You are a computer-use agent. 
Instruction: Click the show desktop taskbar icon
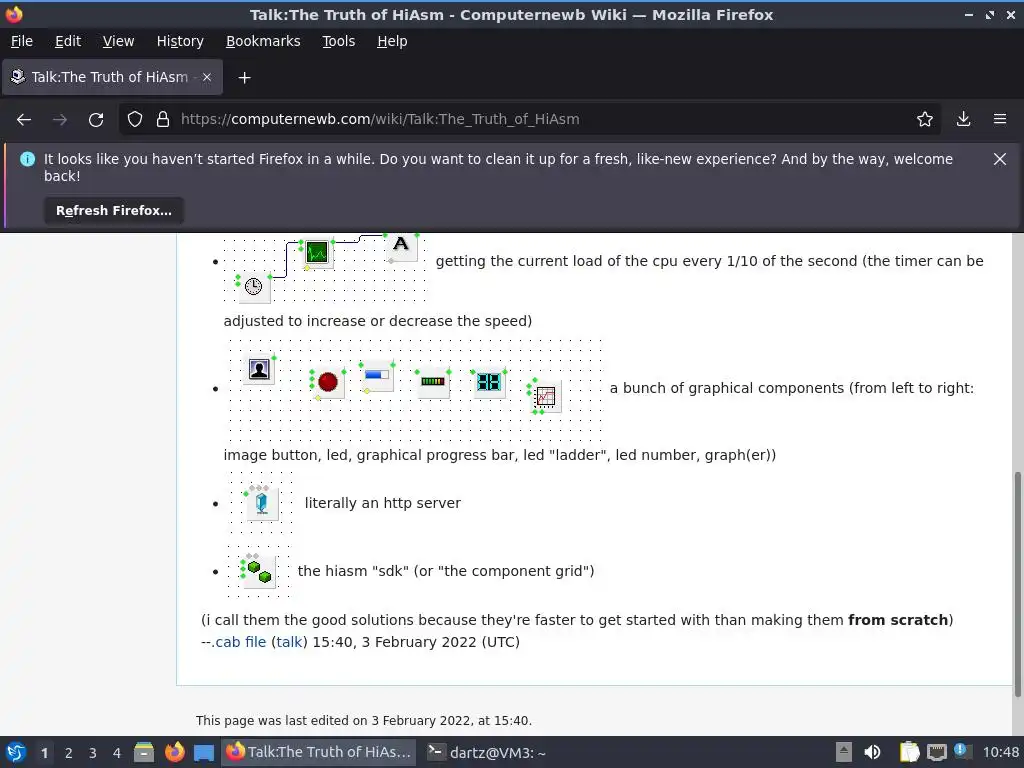pos(204,753)
